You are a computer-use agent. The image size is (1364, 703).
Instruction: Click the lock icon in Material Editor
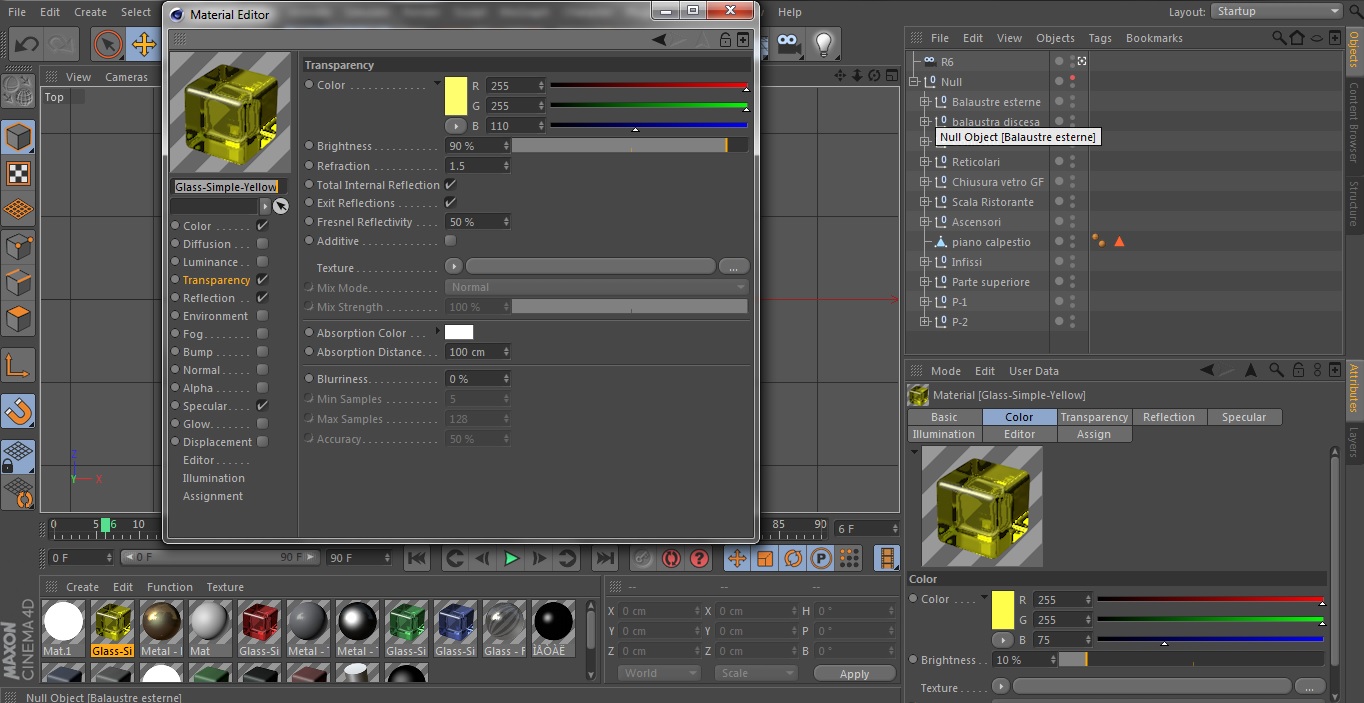725,40
